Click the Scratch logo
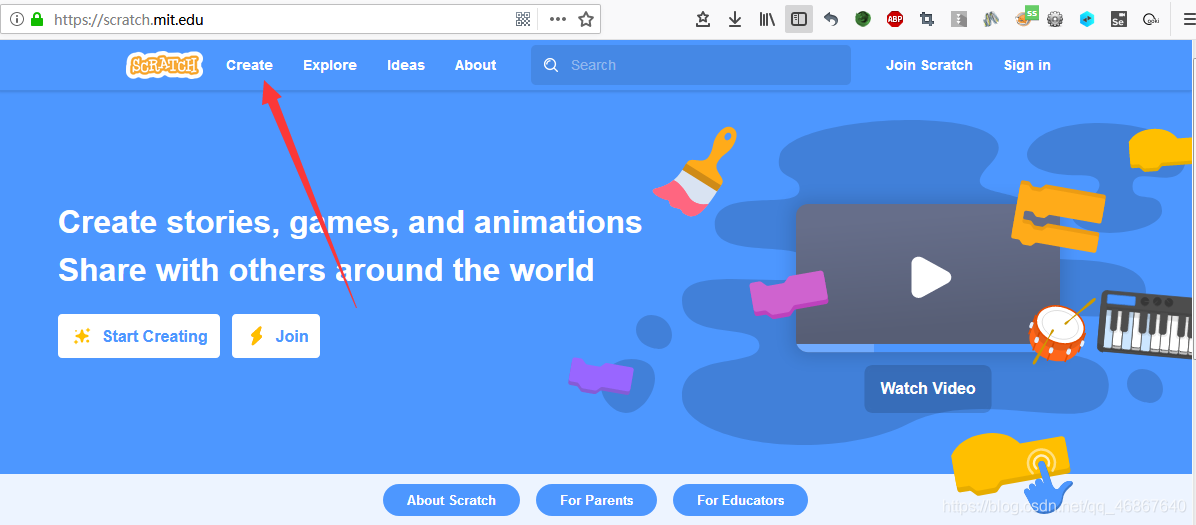The width and height of the screenshot is (1196, 525). pyautogui.click(x=165, y=66)
